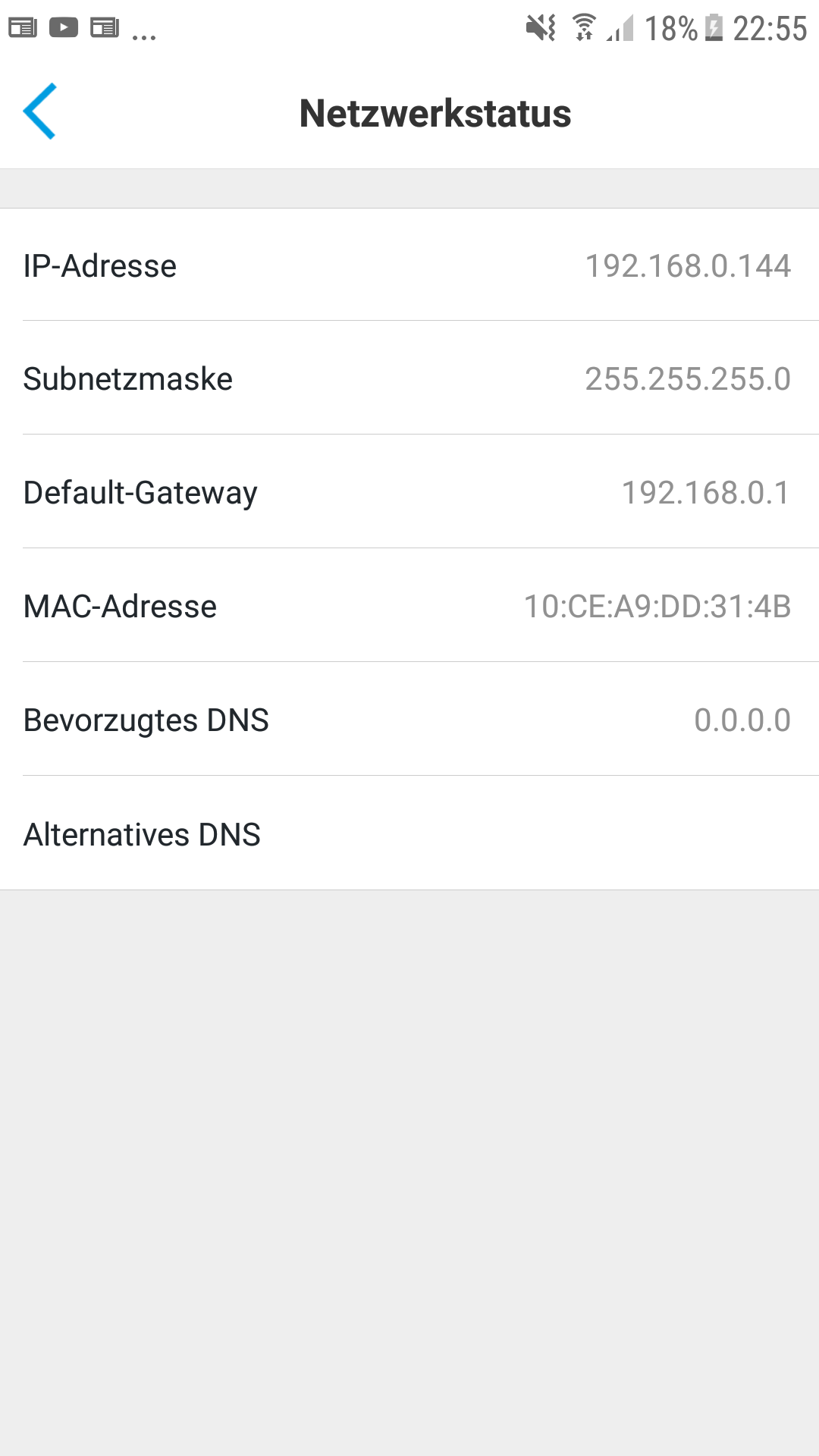Tap the subnet value 255.255.255.0
The image size is (819, 1456).
click(x=688, y=379)
